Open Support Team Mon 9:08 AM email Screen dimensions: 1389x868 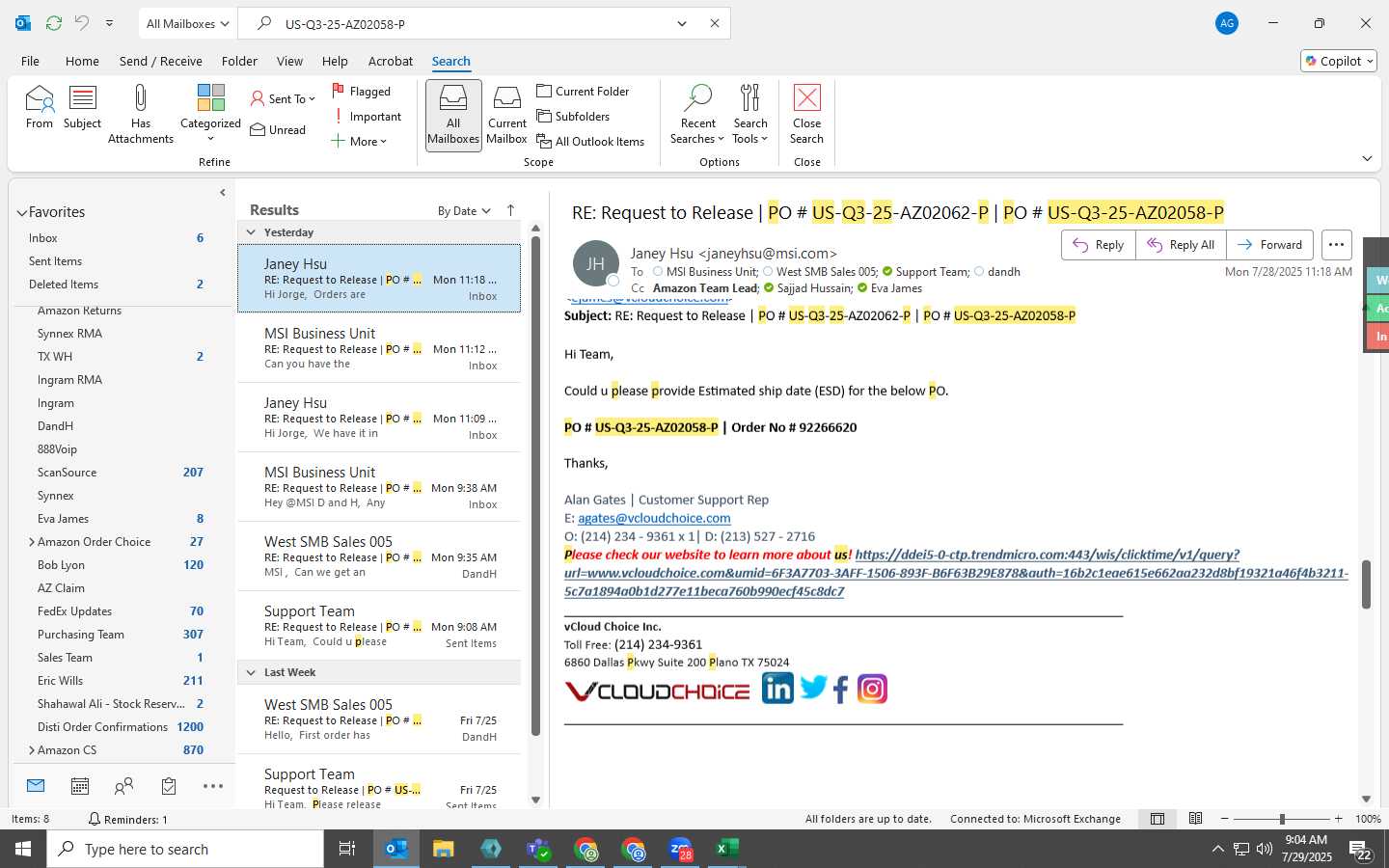point(379,626)
